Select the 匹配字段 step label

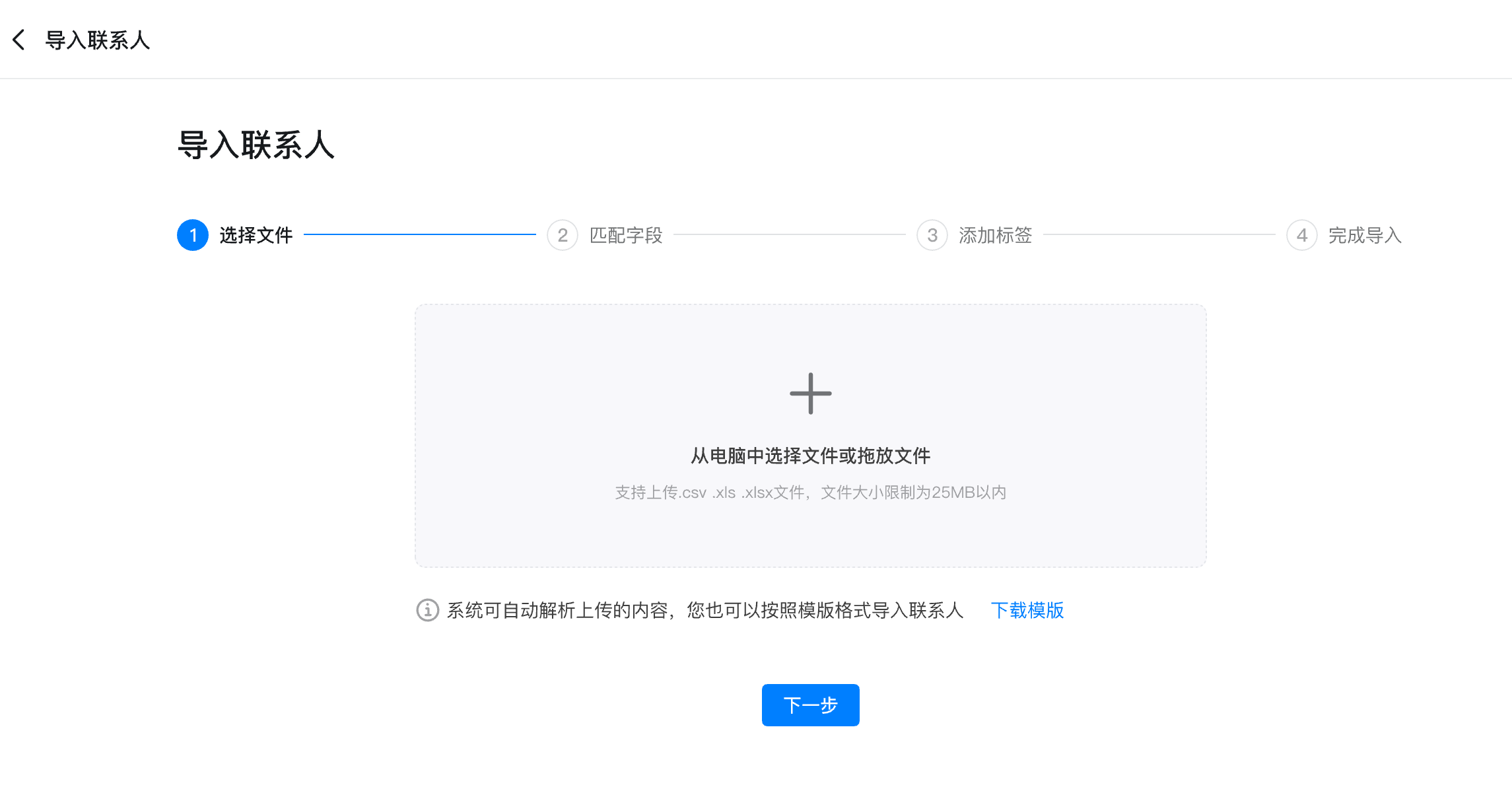pos(626,235)
